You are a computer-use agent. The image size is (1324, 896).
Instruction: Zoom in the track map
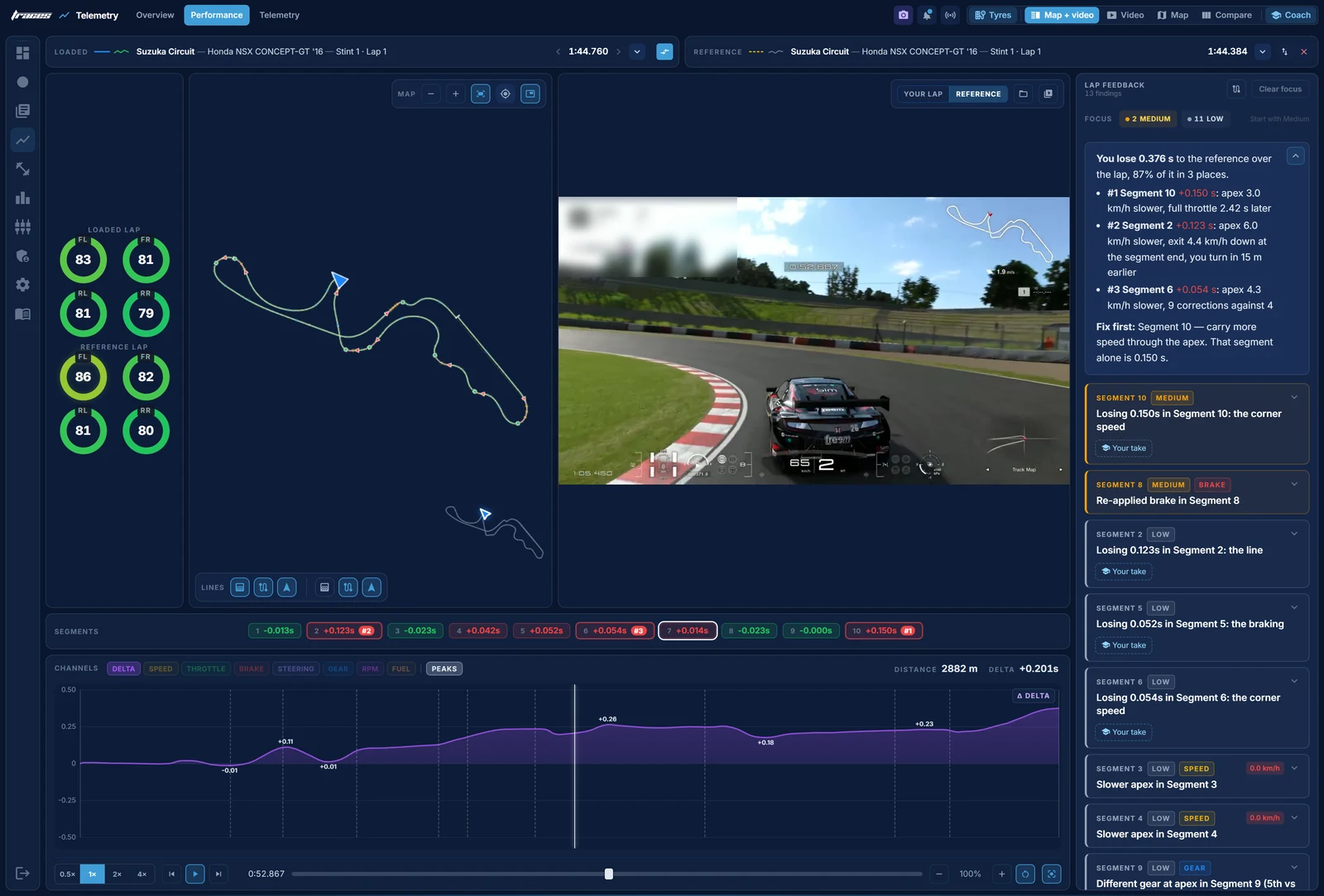[x=455, y=94]
